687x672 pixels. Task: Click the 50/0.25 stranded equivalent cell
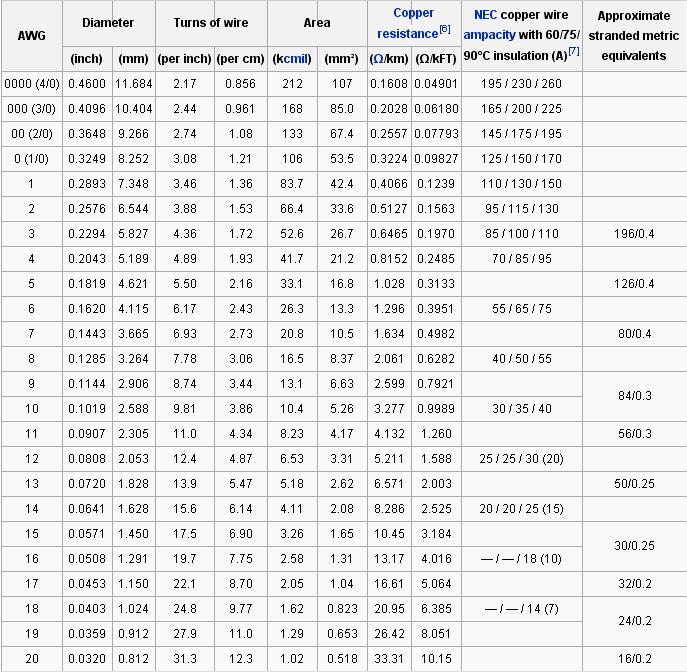pyautogui.click(x=634, y=483)
